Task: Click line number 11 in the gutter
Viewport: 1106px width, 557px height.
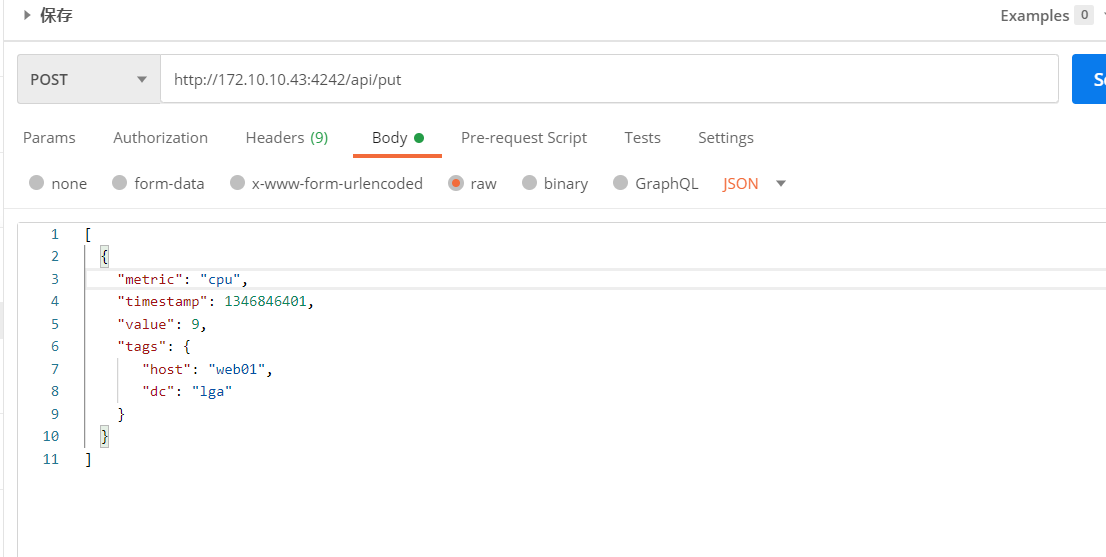Action: pyautogui.click(x=51, y=458)
